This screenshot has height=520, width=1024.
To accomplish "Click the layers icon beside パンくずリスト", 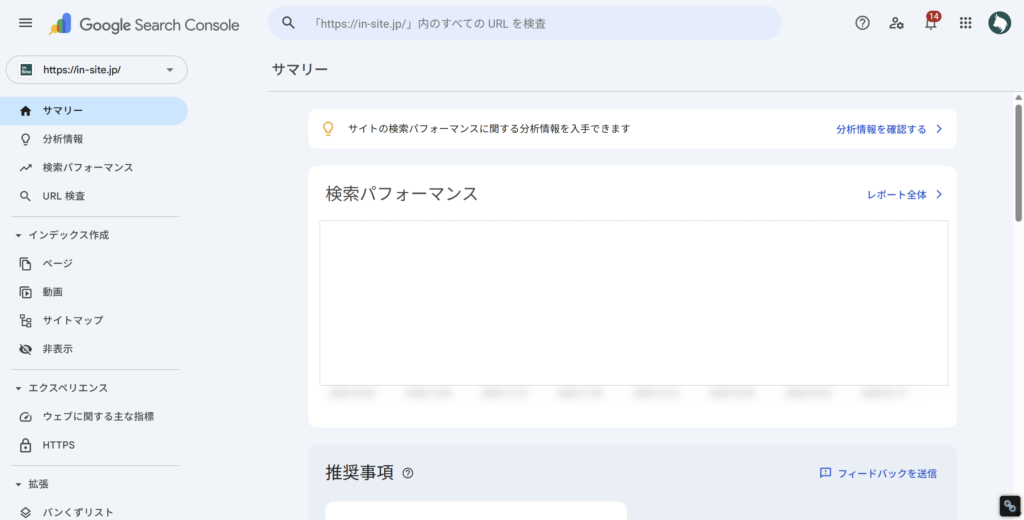I will click(x=25, y=513).
